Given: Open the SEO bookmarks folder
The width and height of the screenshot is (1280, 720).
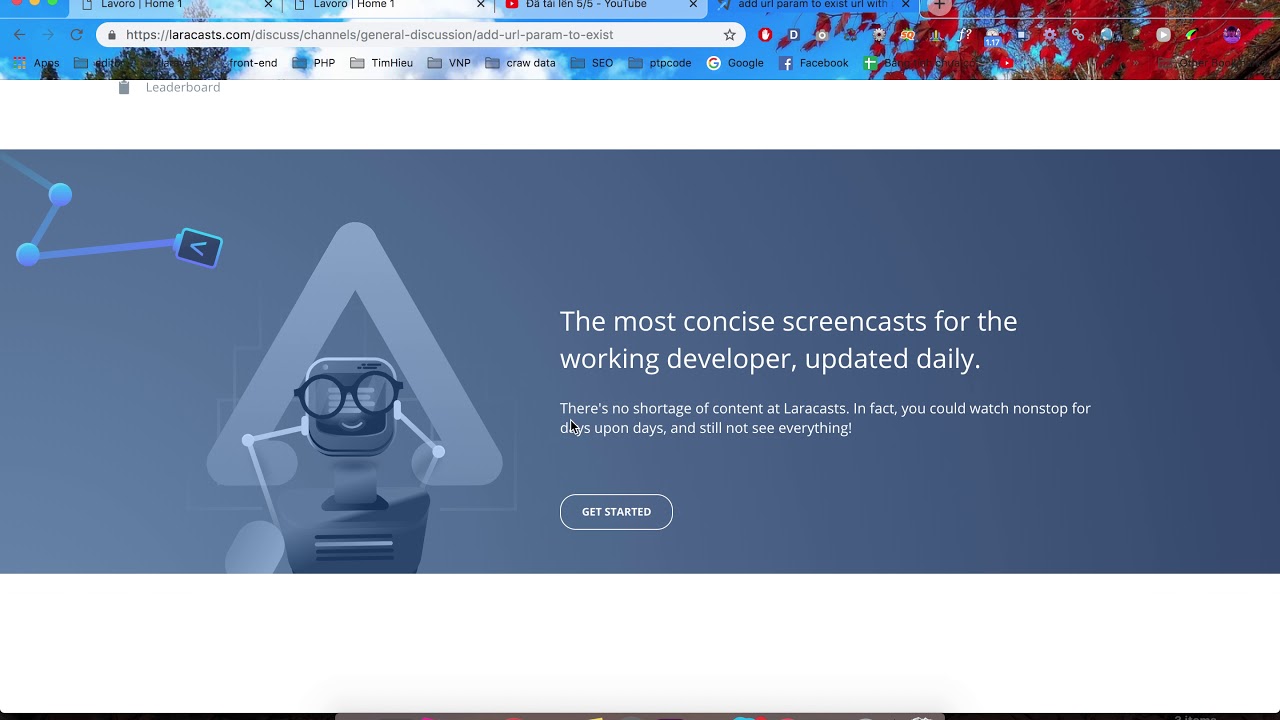Looking at the screenshot, I should click(x=592, y=63).
